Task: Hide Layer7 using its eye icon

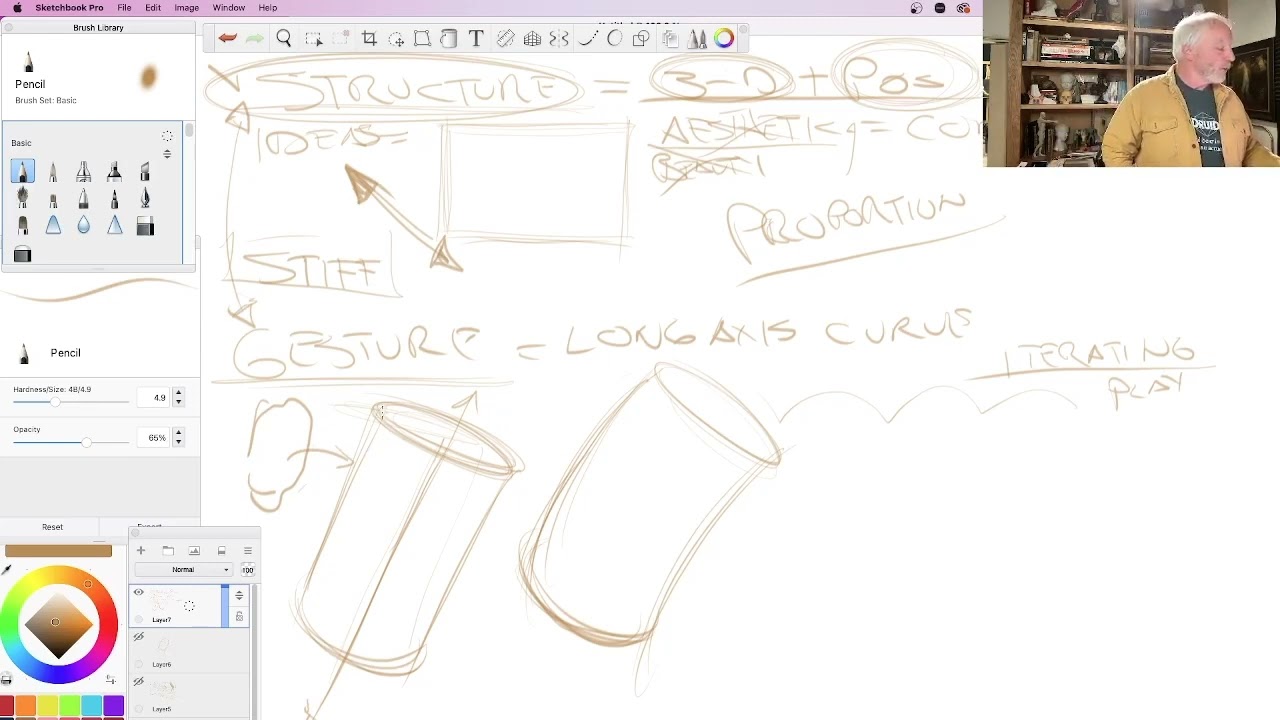Action: 138,593
